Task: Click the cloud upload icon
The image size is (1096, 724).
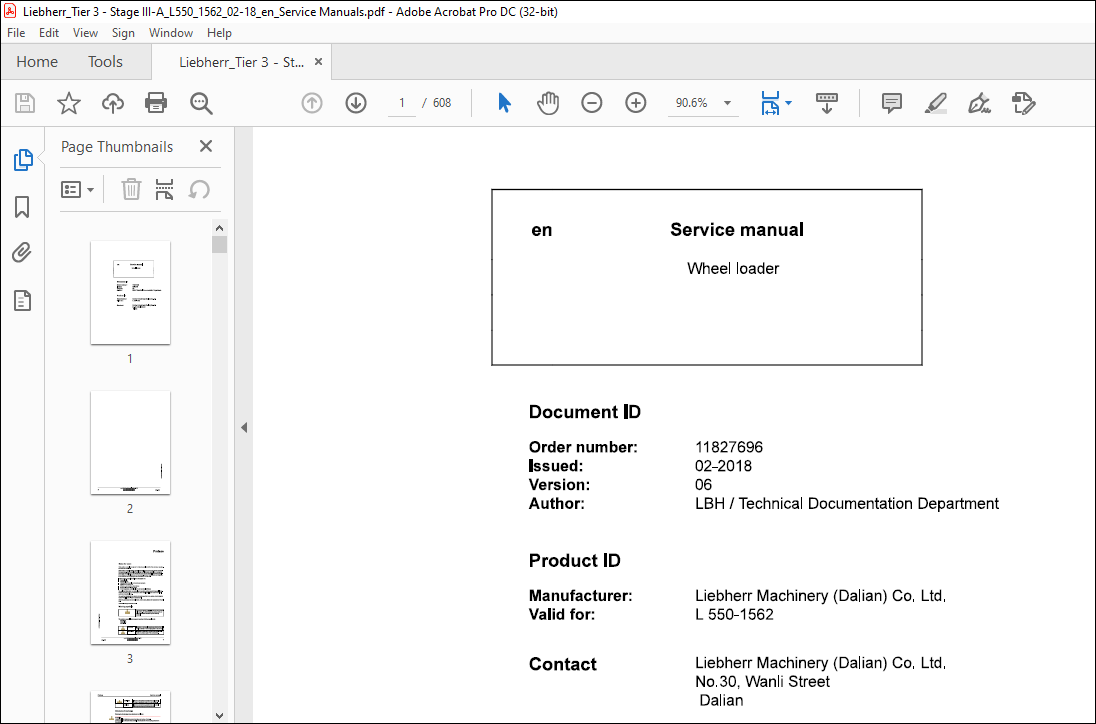Action: point(113,103)
